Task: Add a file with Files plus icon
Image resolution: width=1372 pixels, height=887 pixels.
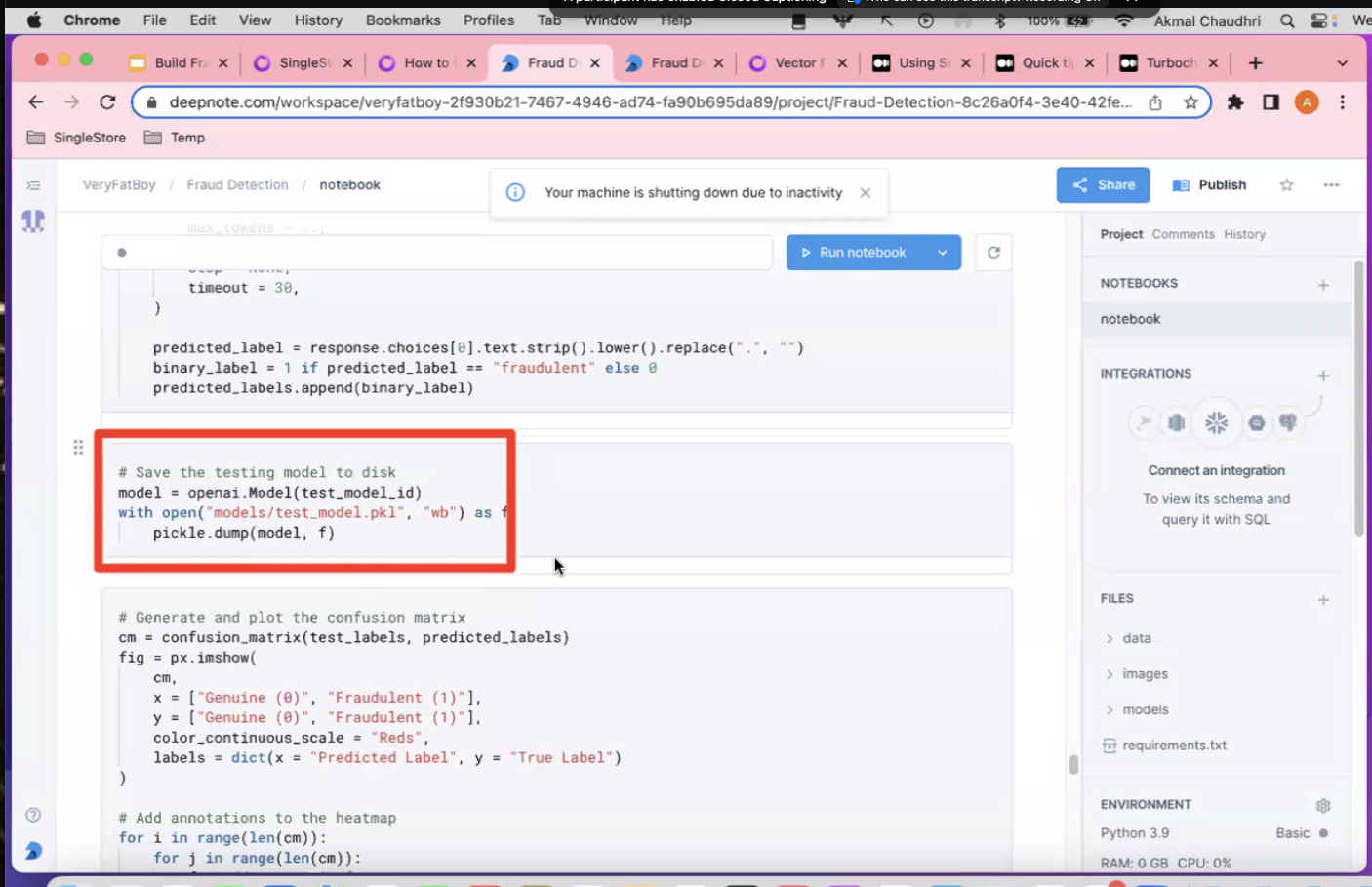Action: pos(1323,600)
